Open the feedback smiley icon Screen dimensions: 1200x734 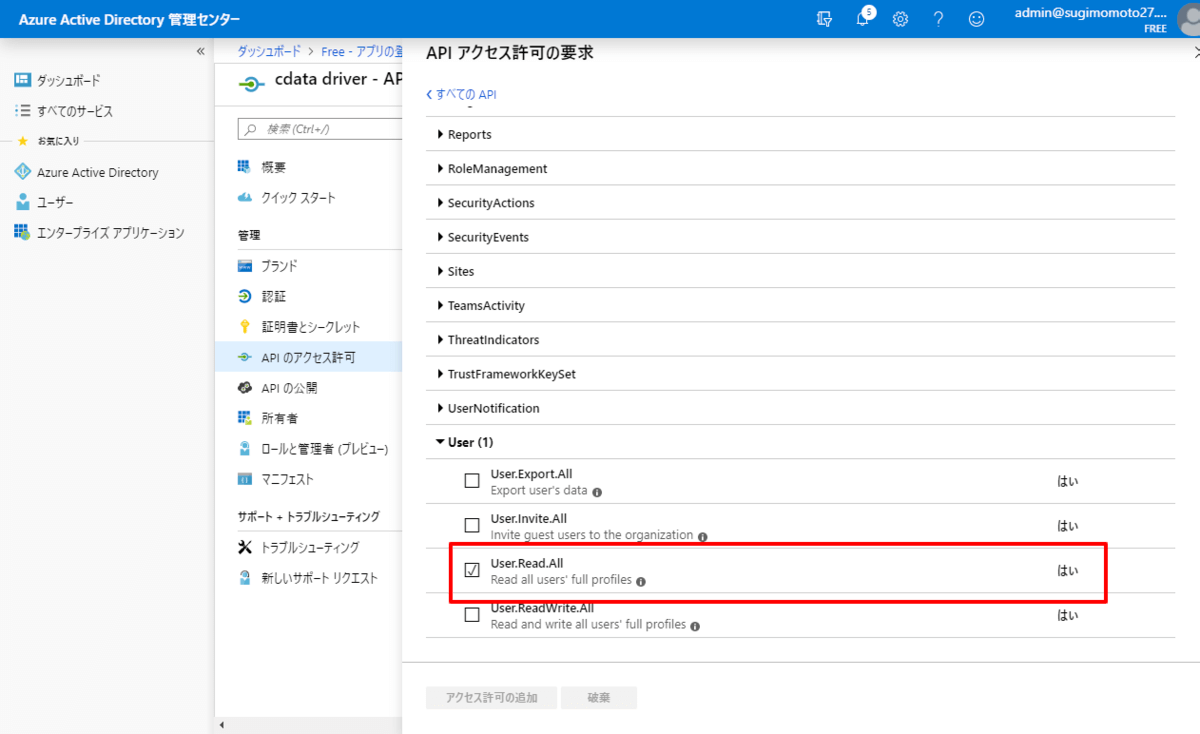[976, 18]
